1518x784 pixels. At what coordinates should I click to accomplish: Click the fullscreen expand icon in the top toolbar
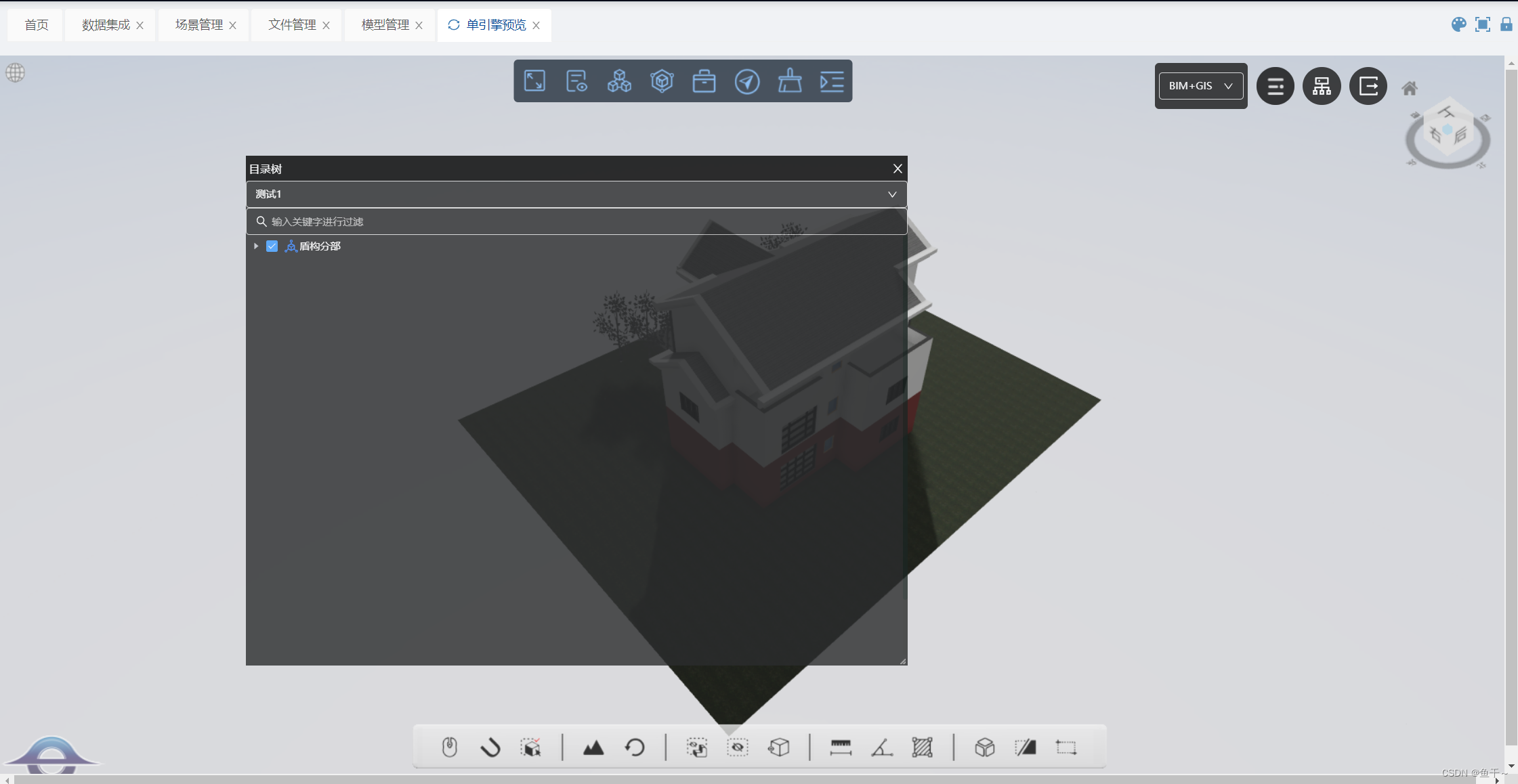(x=534, y=81)
